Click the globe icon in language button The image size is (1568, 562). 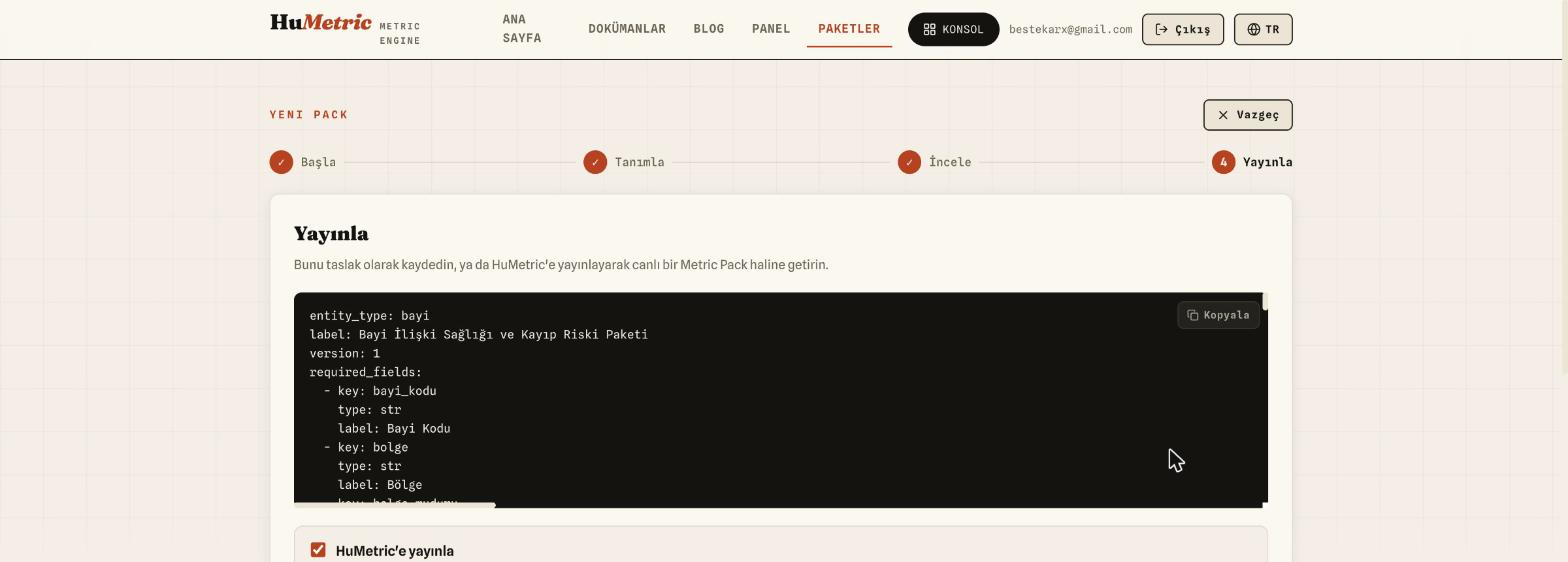(1254, 30)
